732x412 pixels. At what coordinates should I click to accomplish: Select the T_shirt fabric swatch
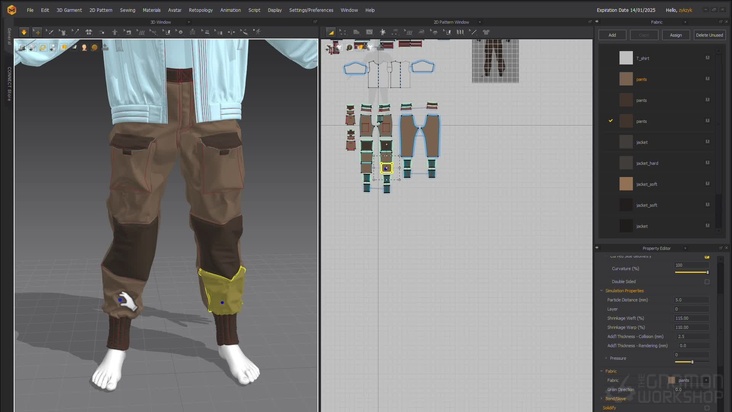click(626, 58)
